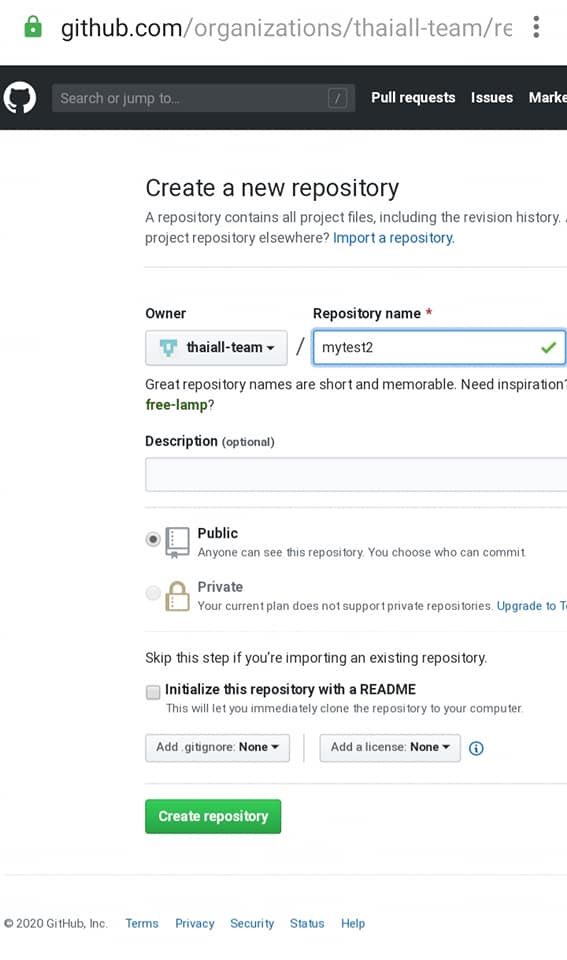The image size is (567, 960).
Task: Open the Add .gitignore dropdown
Action: pos(217,748)
